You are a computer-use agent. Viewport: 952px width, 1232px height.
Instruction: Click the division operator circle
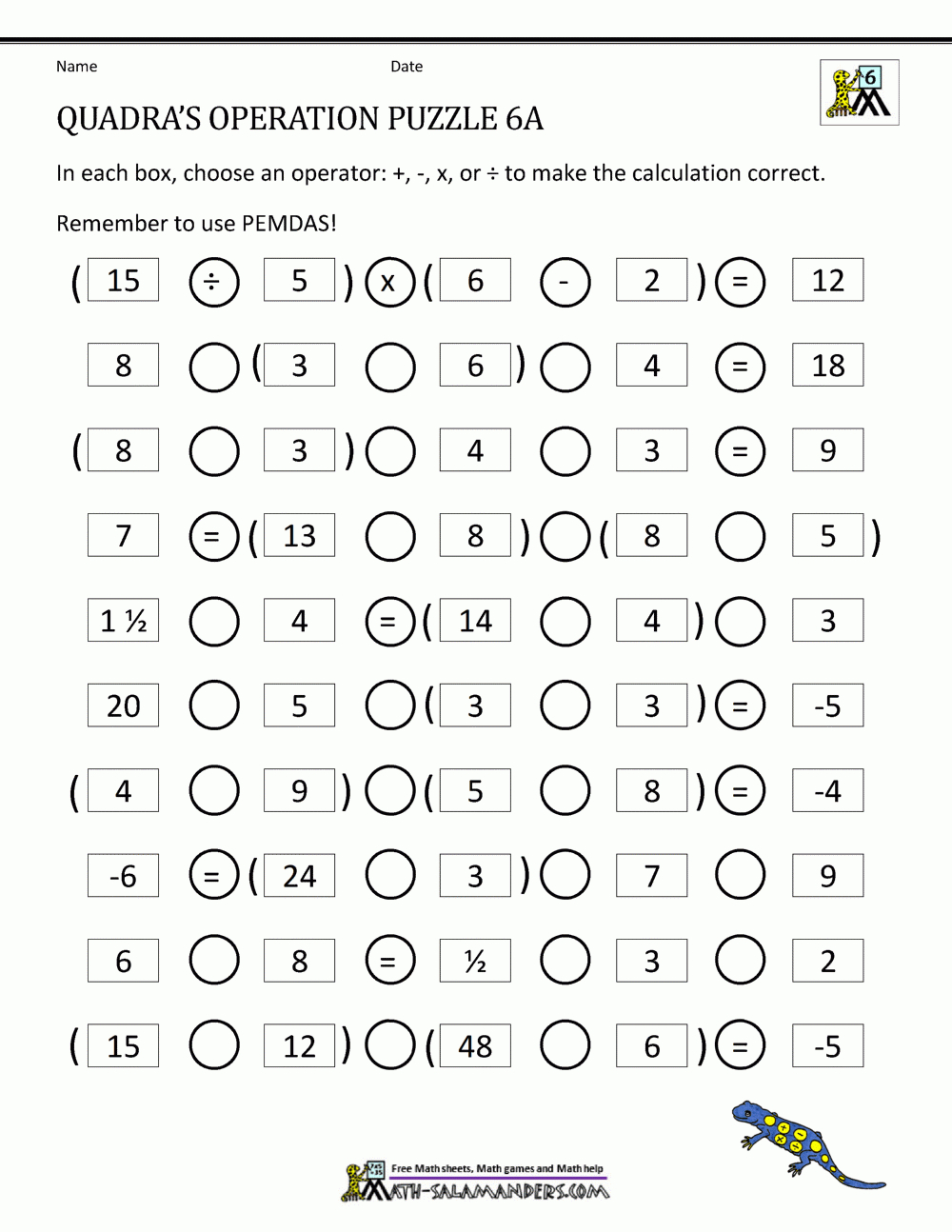(x=213, y=282)
